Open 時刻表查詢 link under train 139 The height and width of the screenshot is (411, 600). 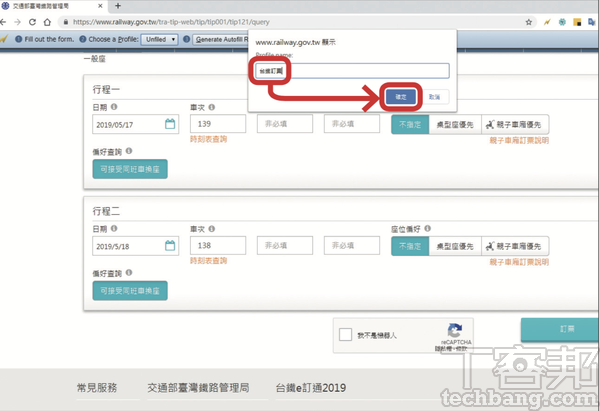tap(209, 139)
